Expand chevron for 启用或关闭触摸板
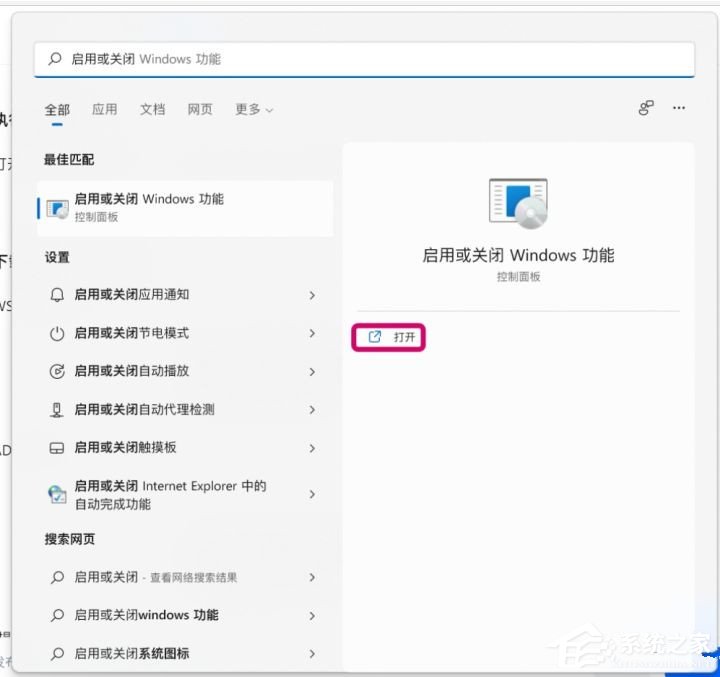This screenshot has width=720, height=677. click(x=312, y=448)
